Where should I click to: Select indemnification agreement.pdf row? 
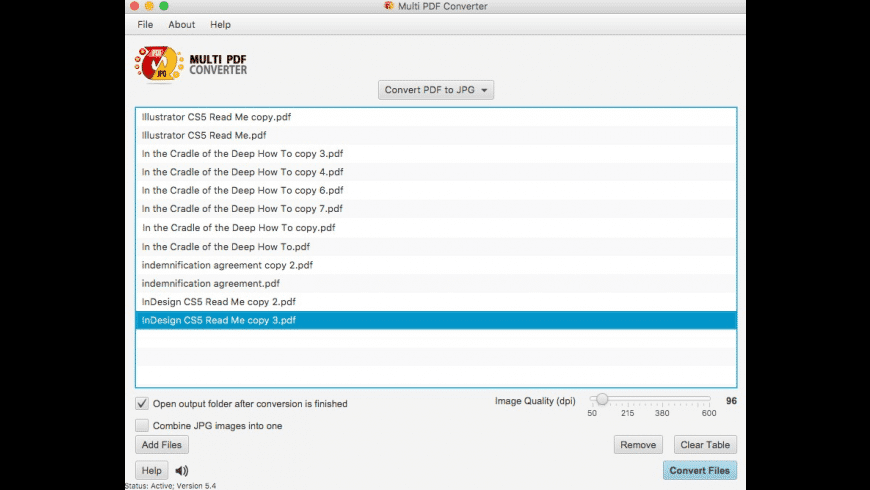point(436,283)
